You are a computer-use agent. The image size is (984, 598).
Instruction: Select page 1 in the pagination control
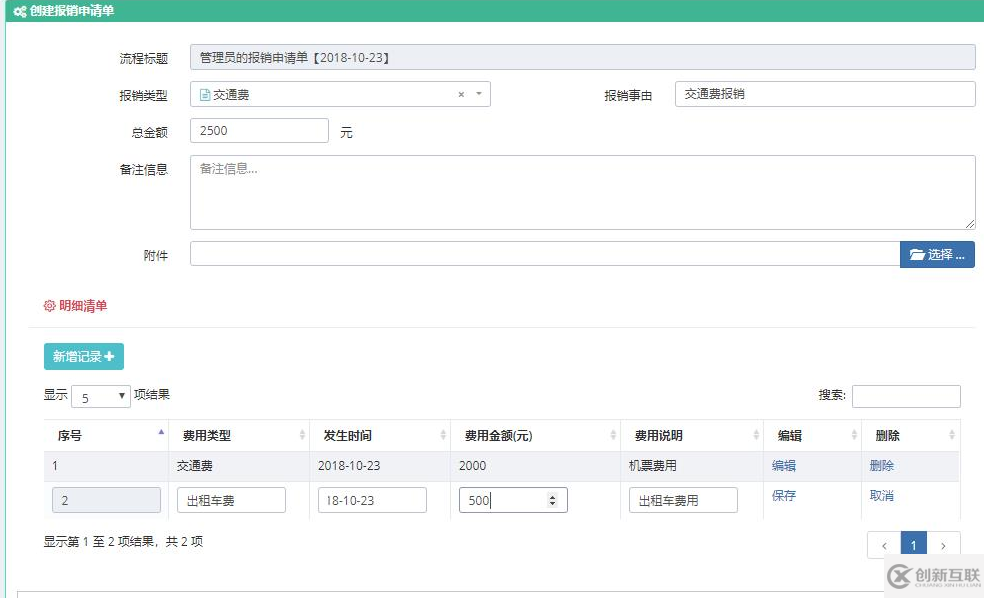click(914, 544)
